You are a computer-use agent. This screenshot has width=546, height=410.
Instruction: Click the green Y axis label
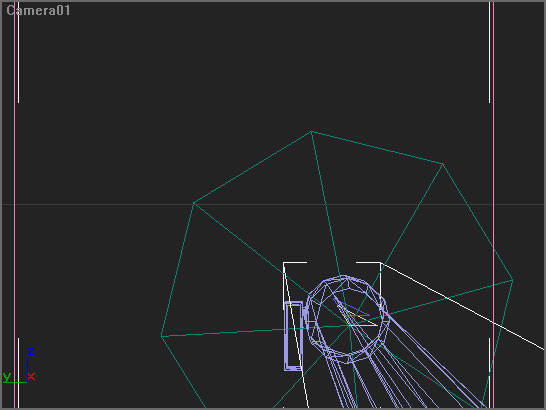click(x=7, y=377)
